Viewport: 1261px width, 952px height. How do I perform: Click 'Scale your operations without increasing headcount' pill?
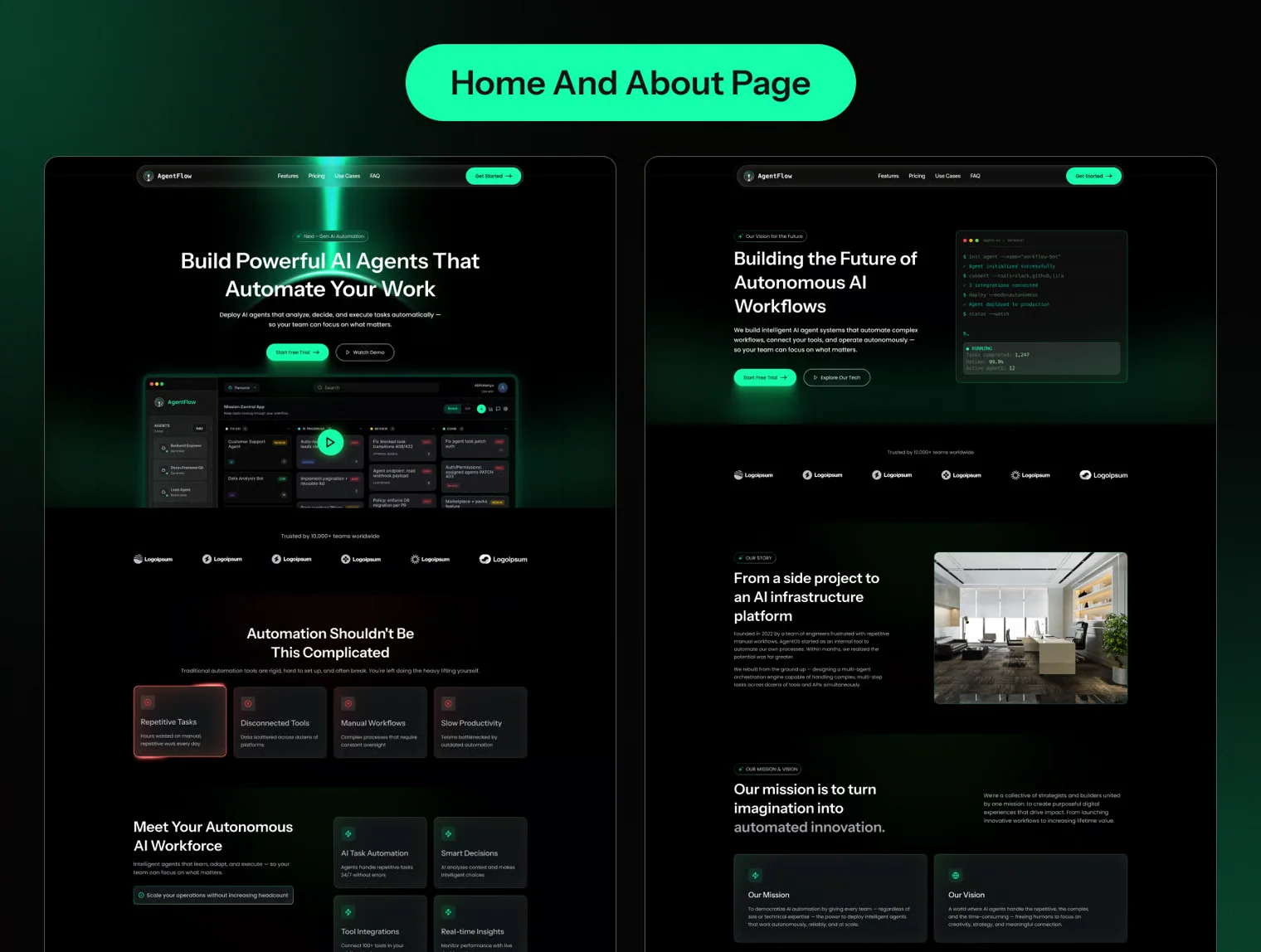click(213, 896)
